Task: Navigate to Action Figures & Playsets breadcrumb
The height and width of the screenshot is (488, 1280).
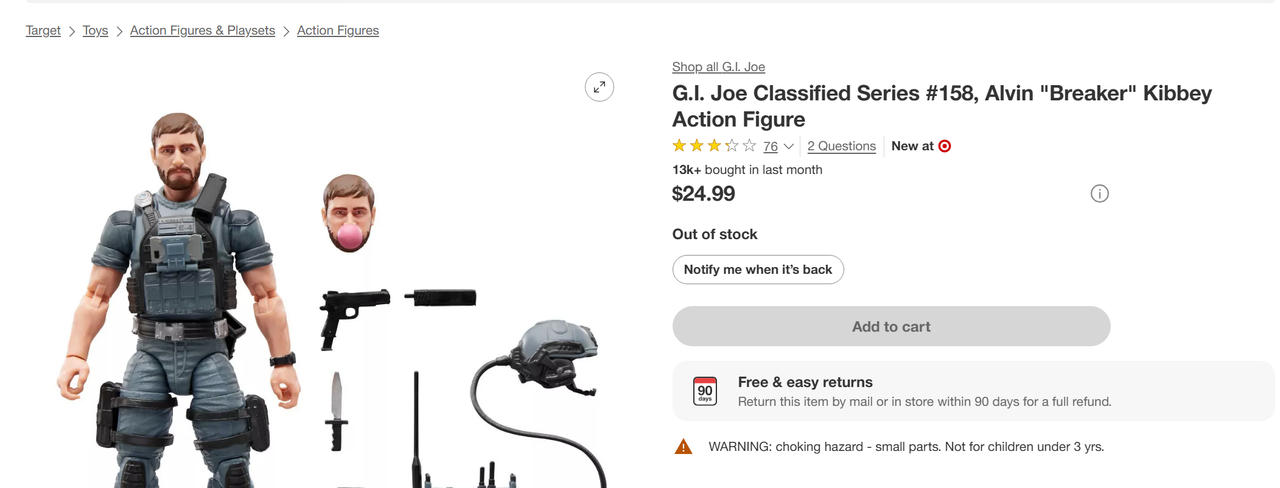Action: click(202, 31)
